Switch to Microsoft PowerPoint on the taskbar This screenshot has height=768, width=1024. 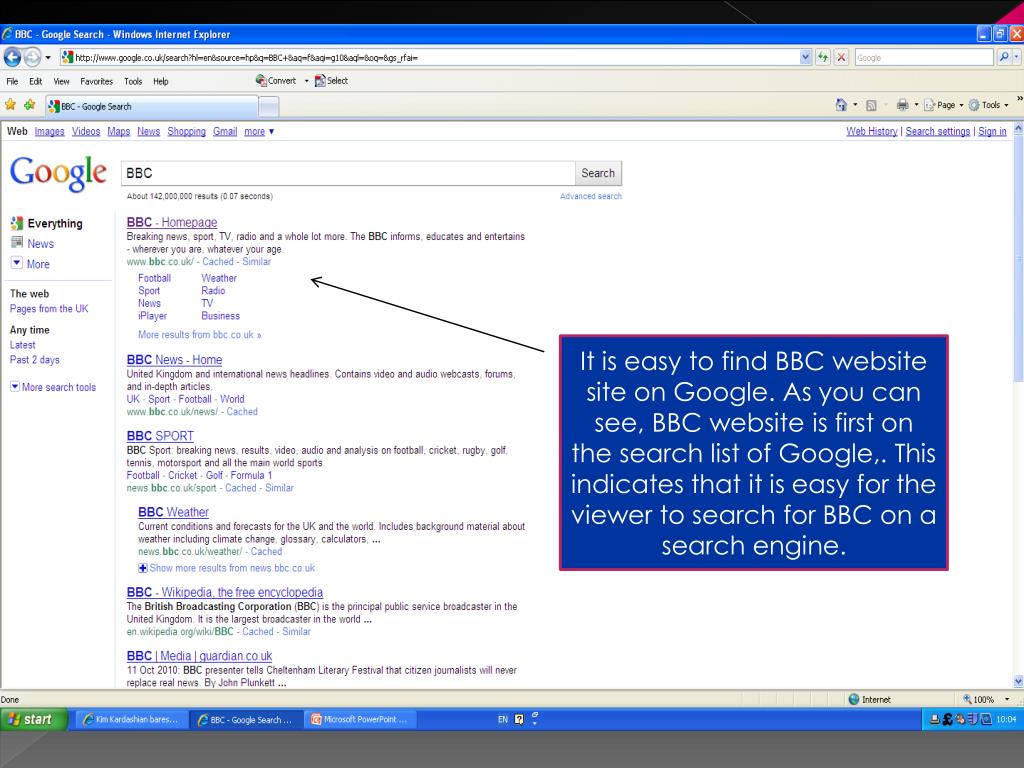click(360, 719)
